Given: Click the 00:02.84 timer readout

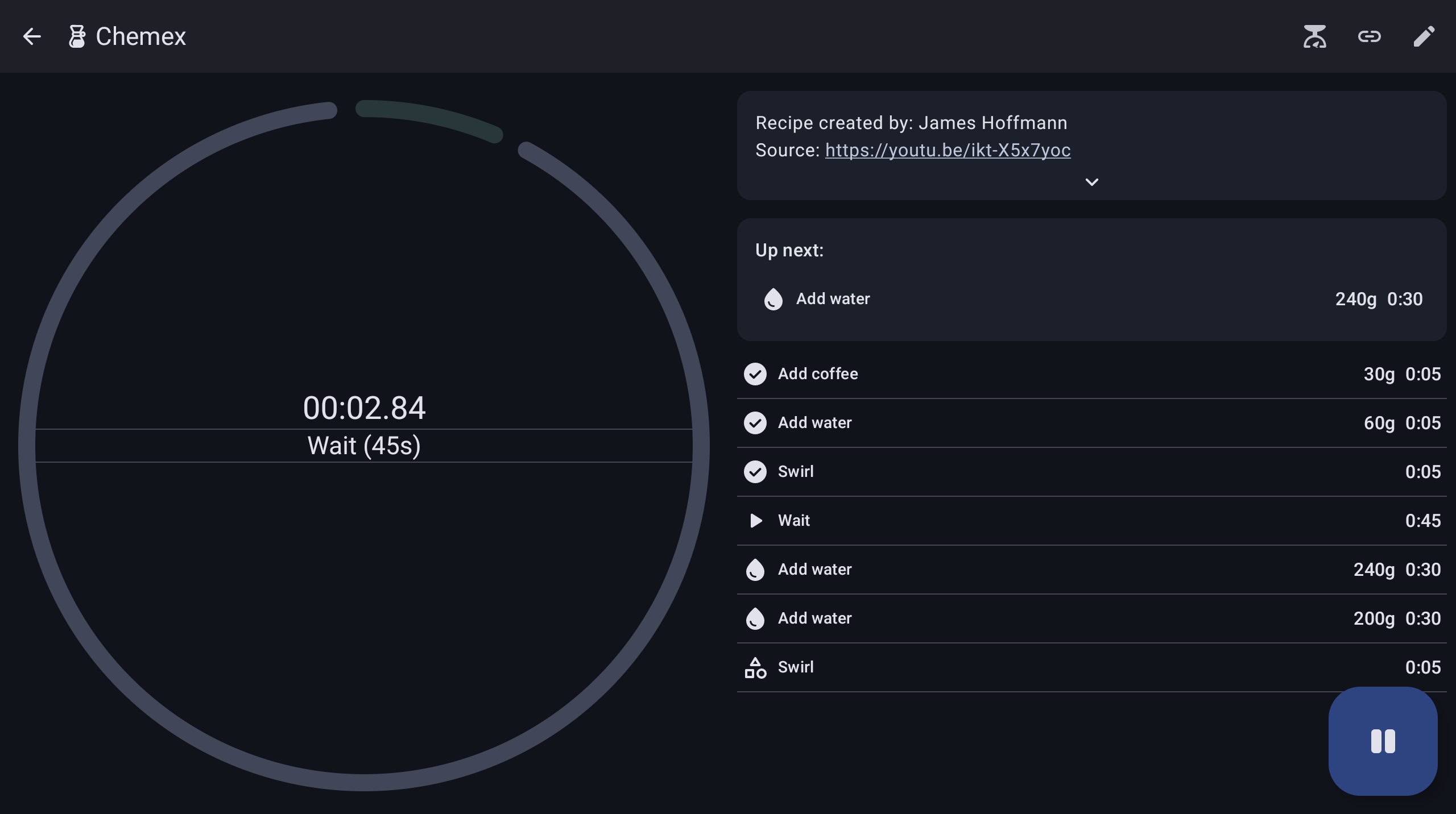Looking at the screenshot, I should (364, 408).
